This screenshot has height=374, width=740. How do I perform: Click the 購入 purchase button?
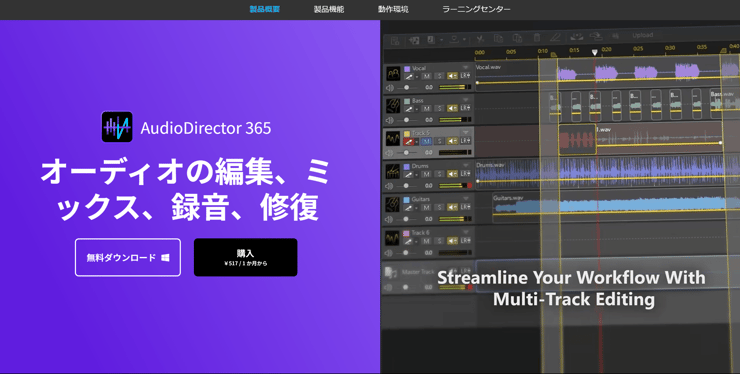(245, 257)
